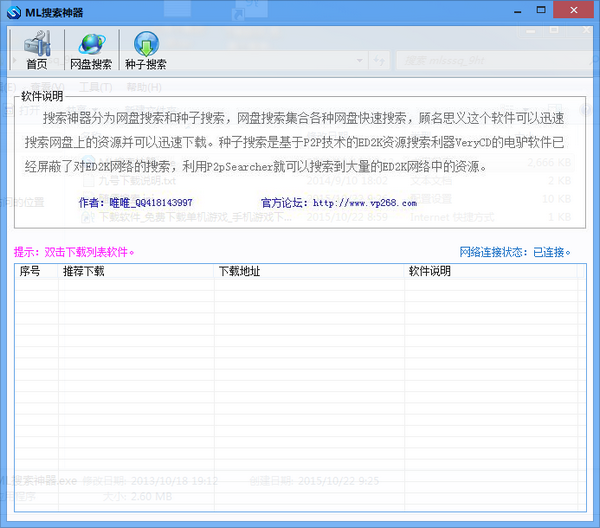Click the 作者 label in description box

[91, 203]
